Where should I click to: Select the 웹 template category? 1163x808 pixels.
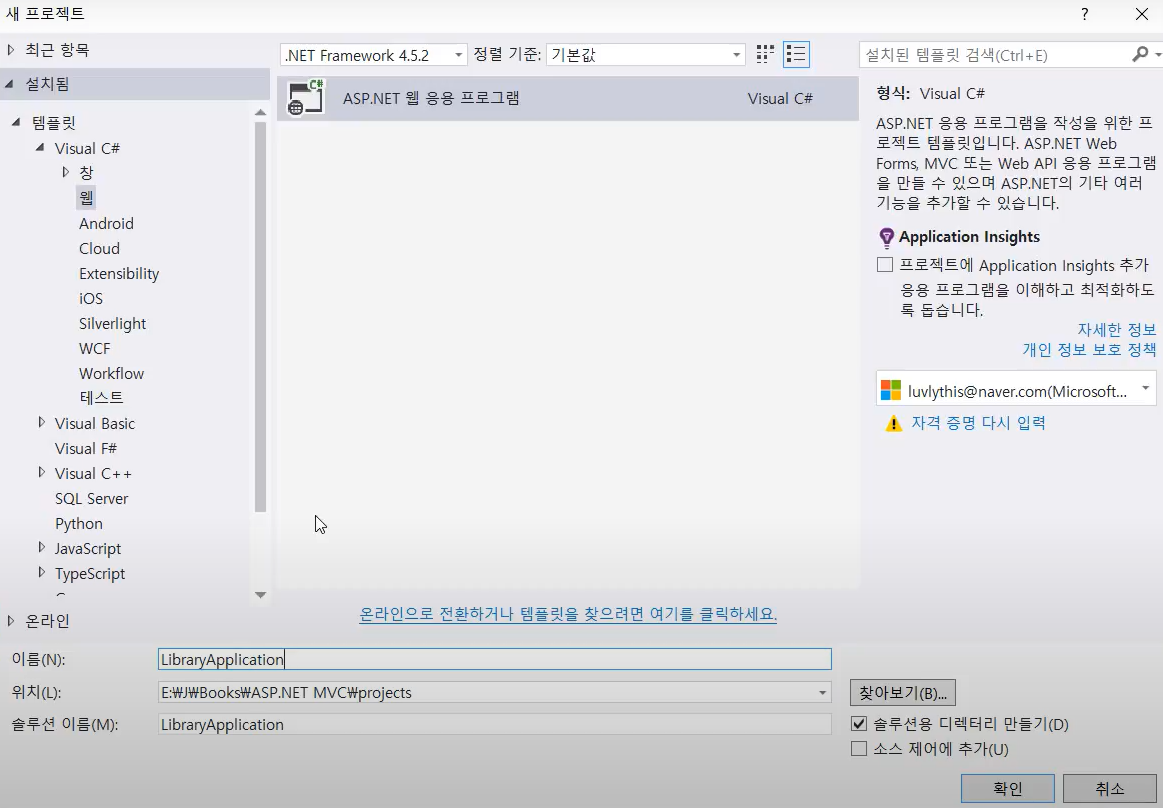pos(86,197)
